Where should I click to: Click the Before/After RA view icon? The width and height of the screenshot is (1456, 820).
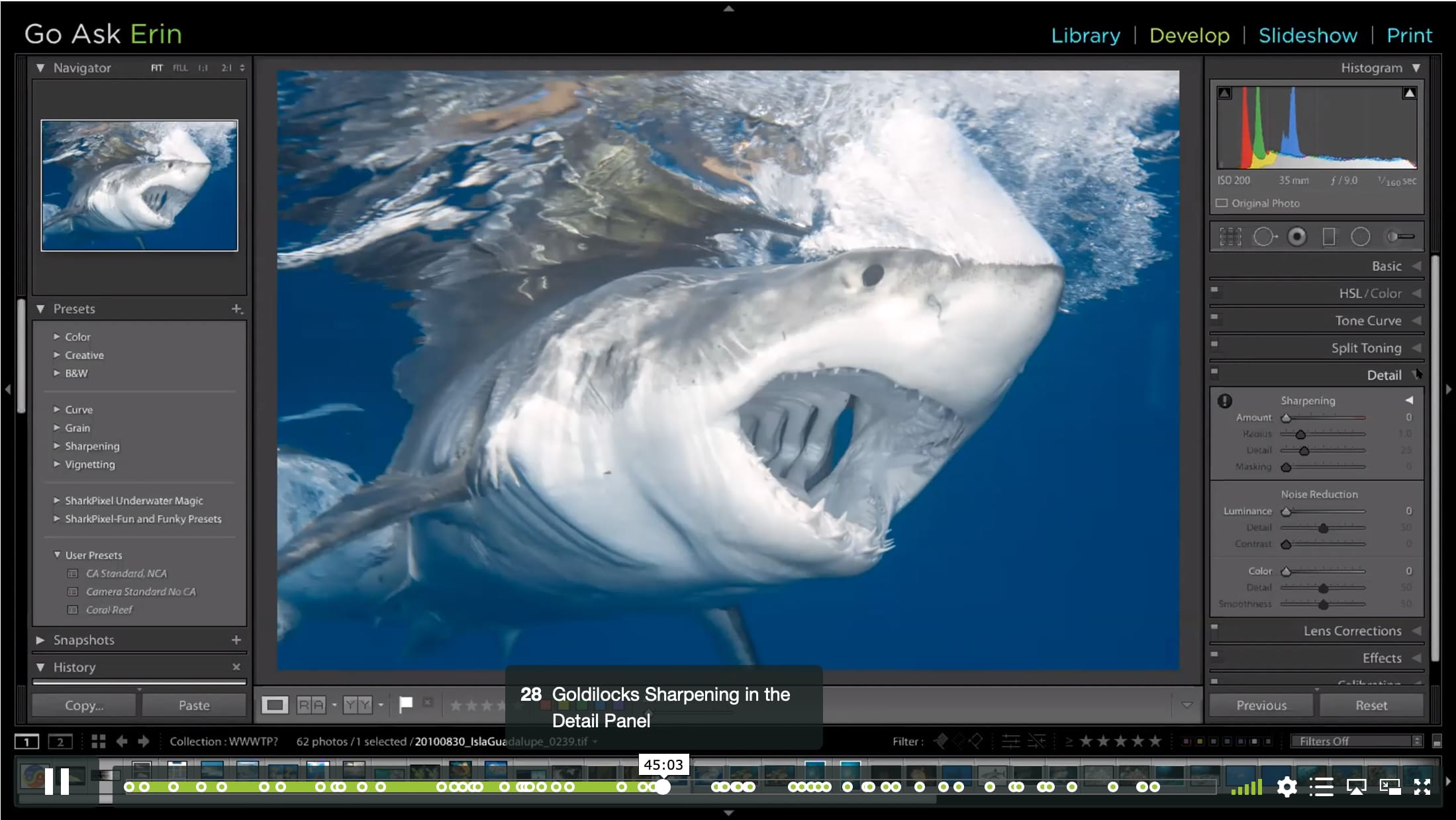point(311,705)
